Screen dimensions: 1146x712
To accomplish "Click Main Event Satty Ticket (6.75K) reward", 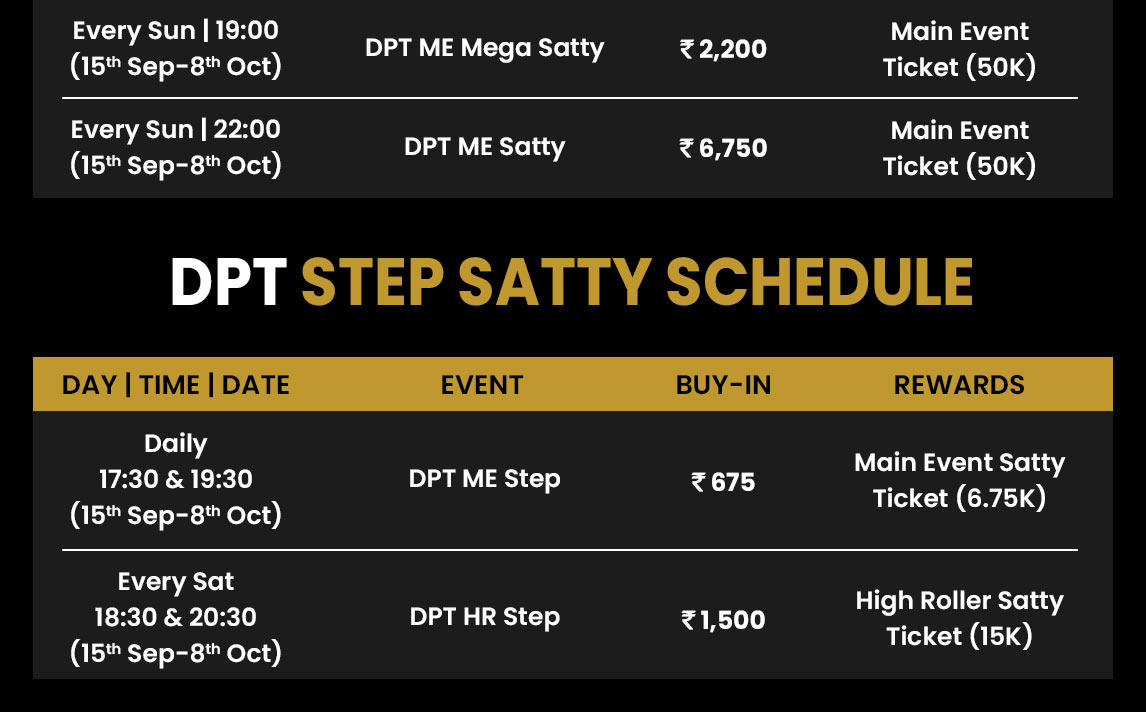I will click(959, 480).
